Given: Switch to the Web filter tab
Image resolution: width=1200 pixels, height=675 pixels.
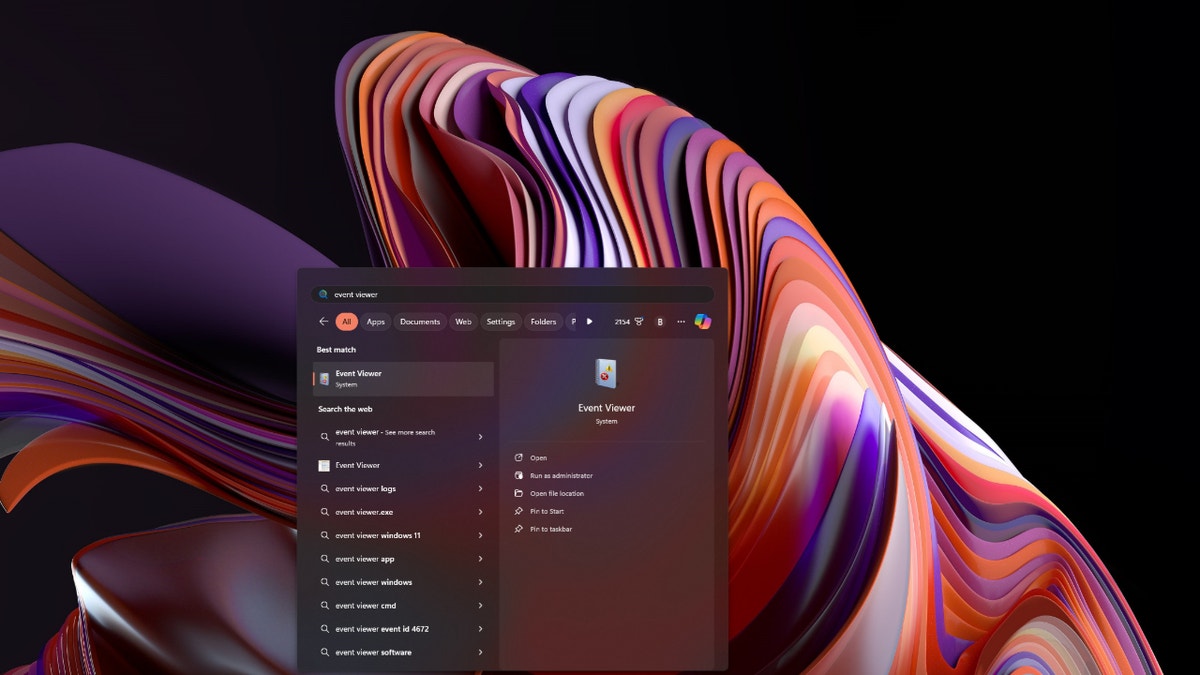Looking at the screenshot, I should (463, 322).
